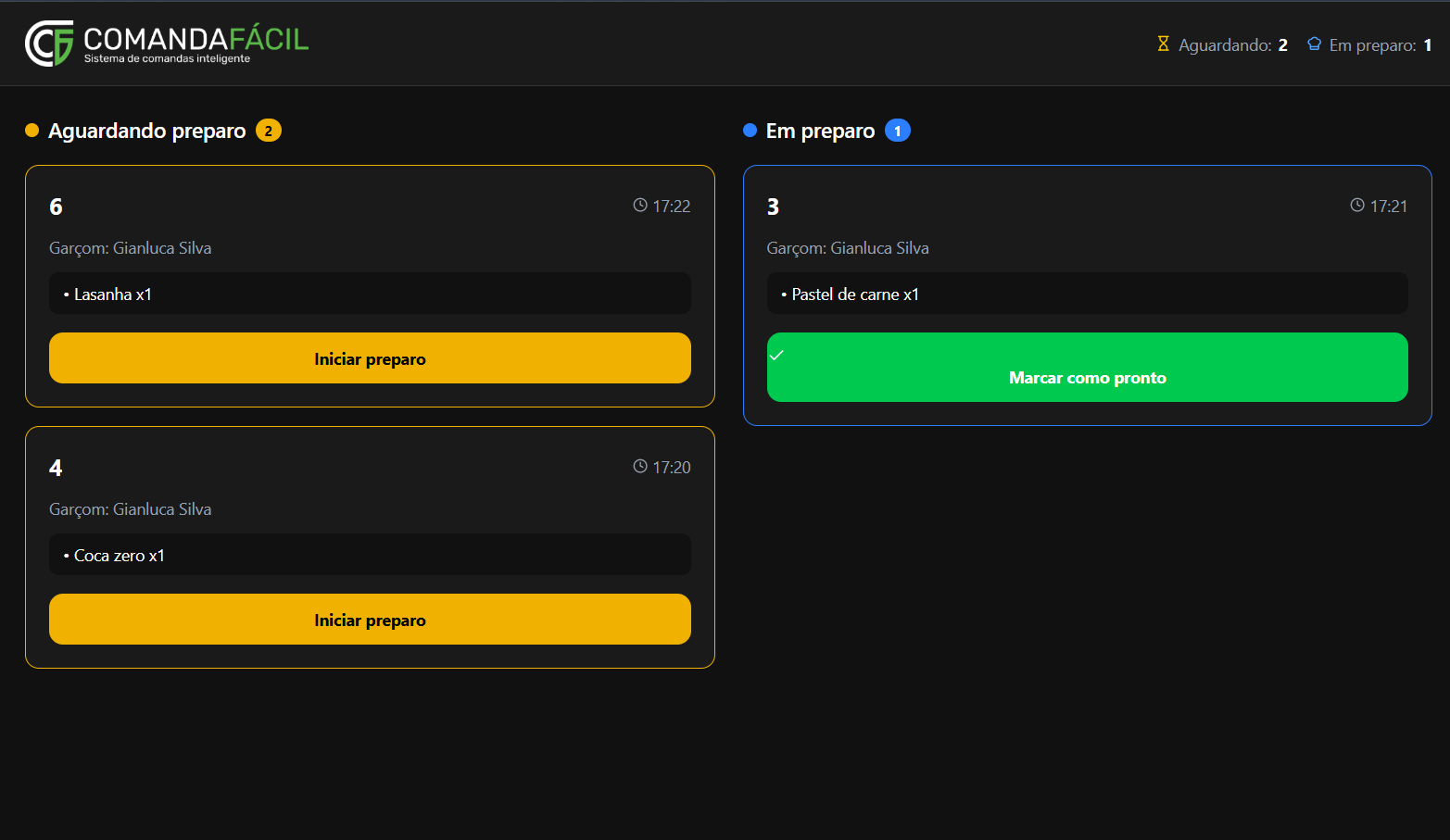Click the blue dot beside Em preparo
The width and height of the screenshot is (1450, 840).
750,131
